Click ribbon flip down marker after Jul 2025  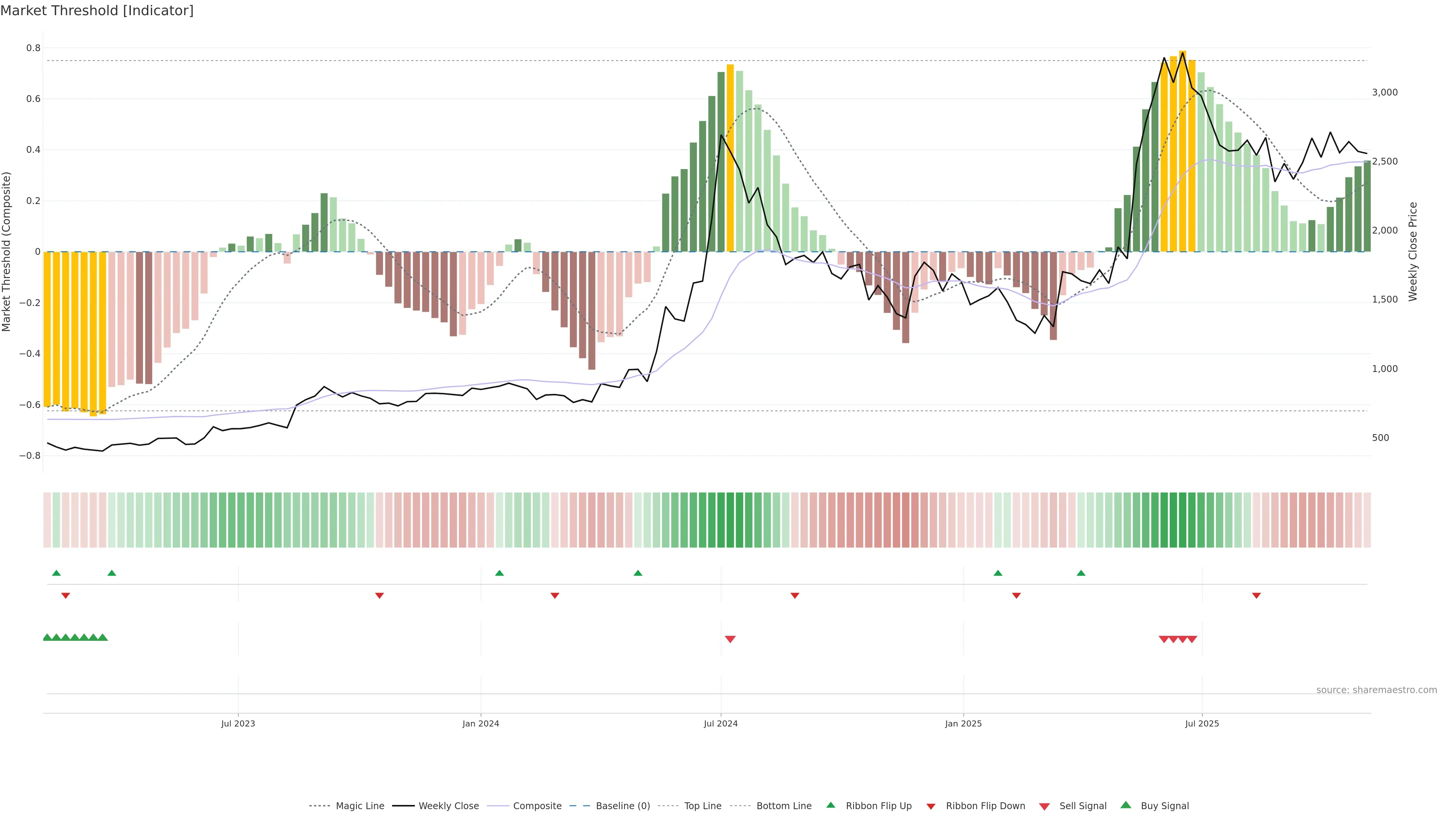[x=1257, y=596]
